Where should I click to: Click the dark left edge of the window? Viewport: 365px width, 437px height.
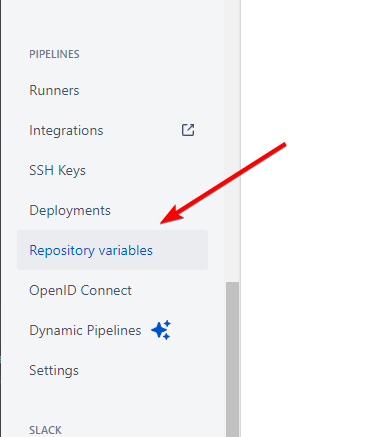coord(0,218)
